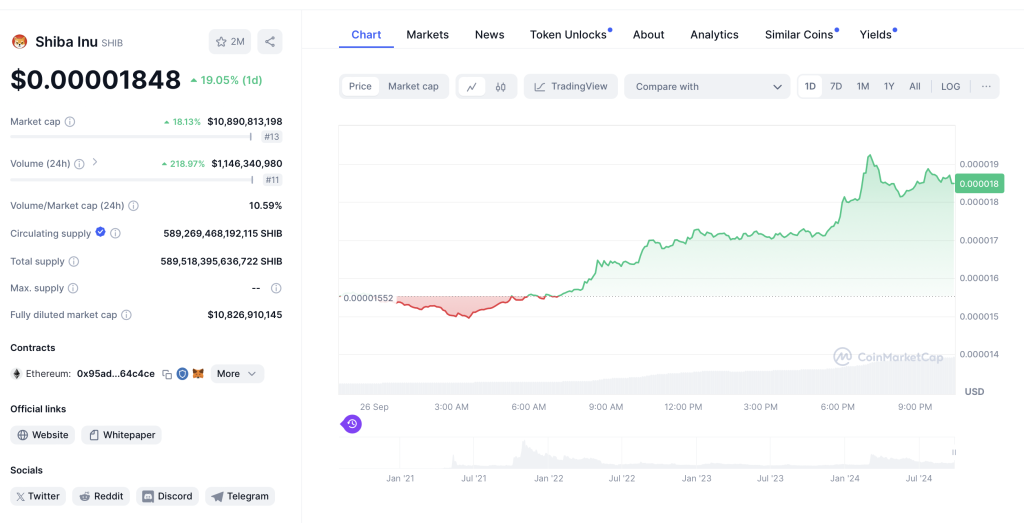Open the Reddit social link

click(x=101, y=496)
